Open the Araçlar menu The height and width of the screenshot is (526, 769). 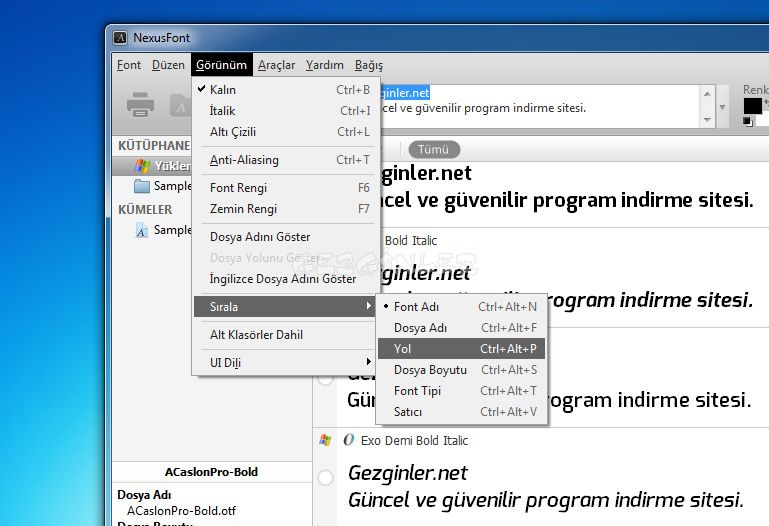tap(277, 65)
